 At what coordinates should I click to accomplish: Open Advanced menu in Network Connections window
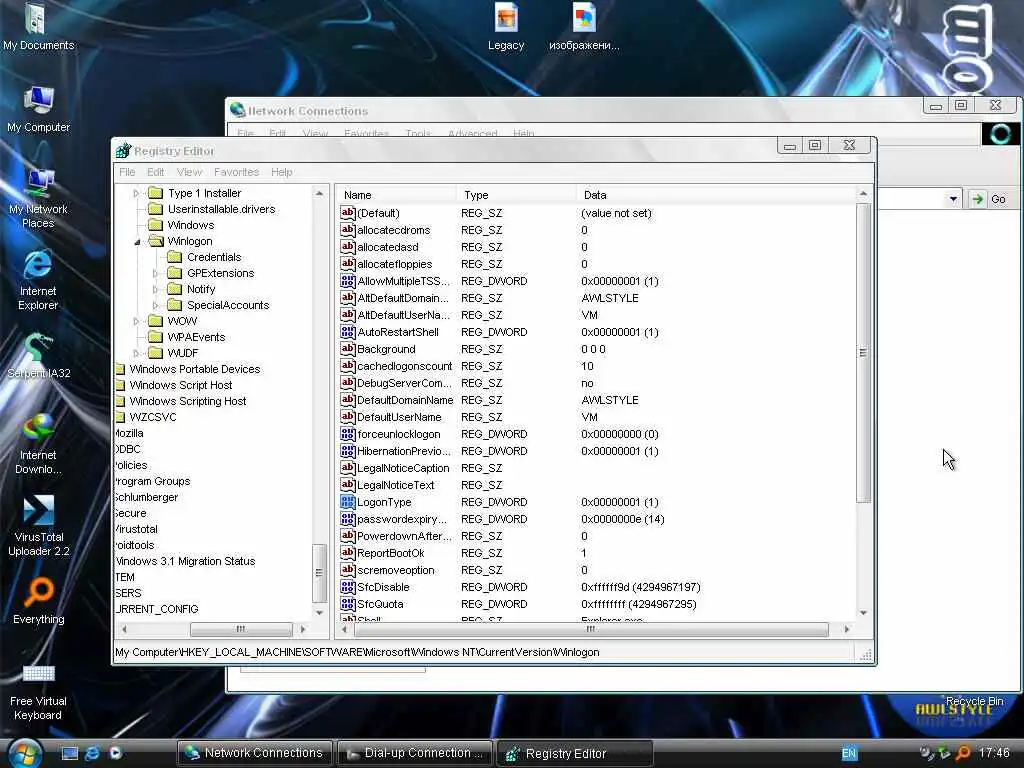(472, 133)
